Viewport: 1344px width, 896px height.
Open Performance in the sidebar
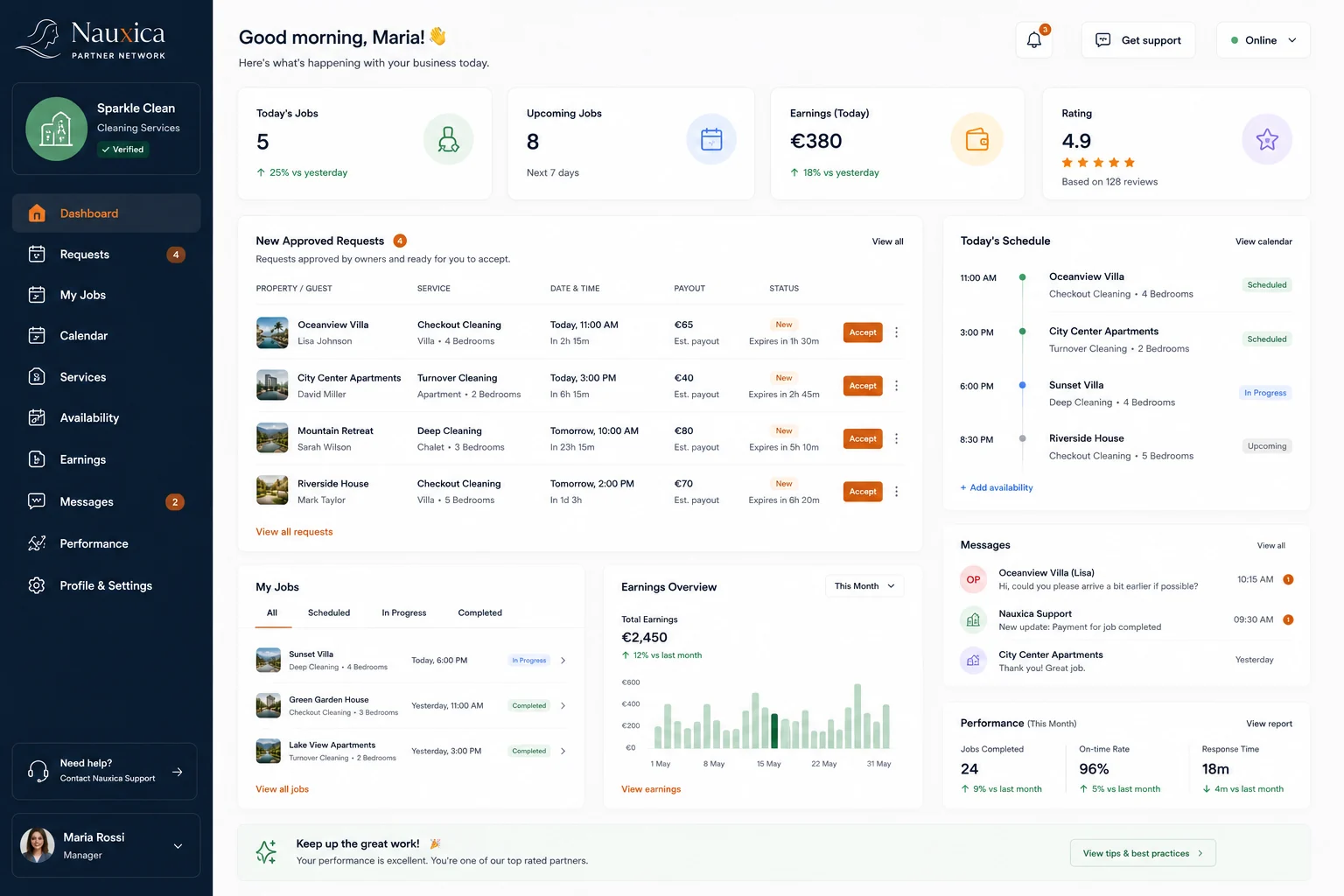106,543
